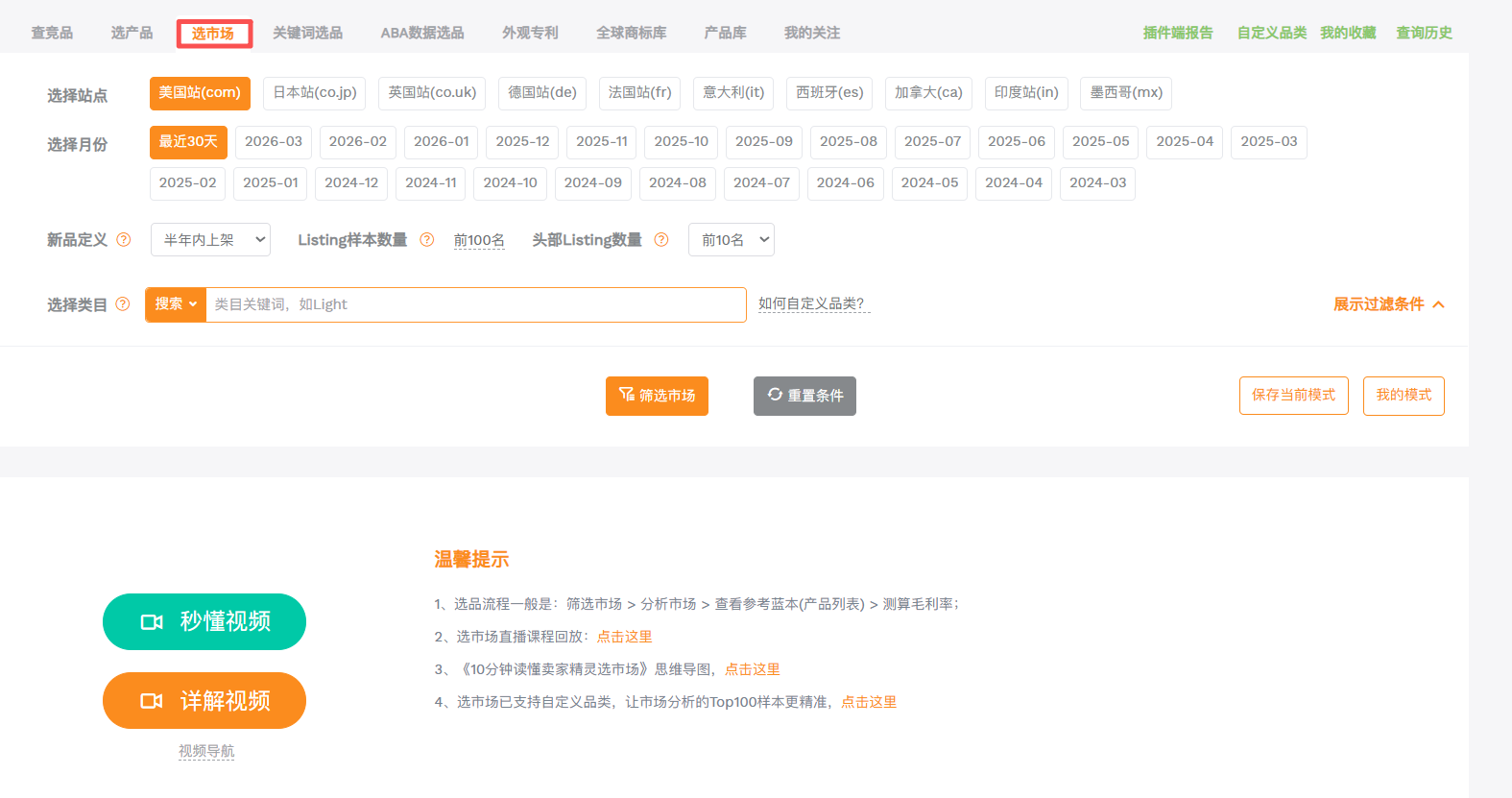Click the 筛选市场 filter button
This screenshot has height=798, width=1512.
(x=657, y=396)
